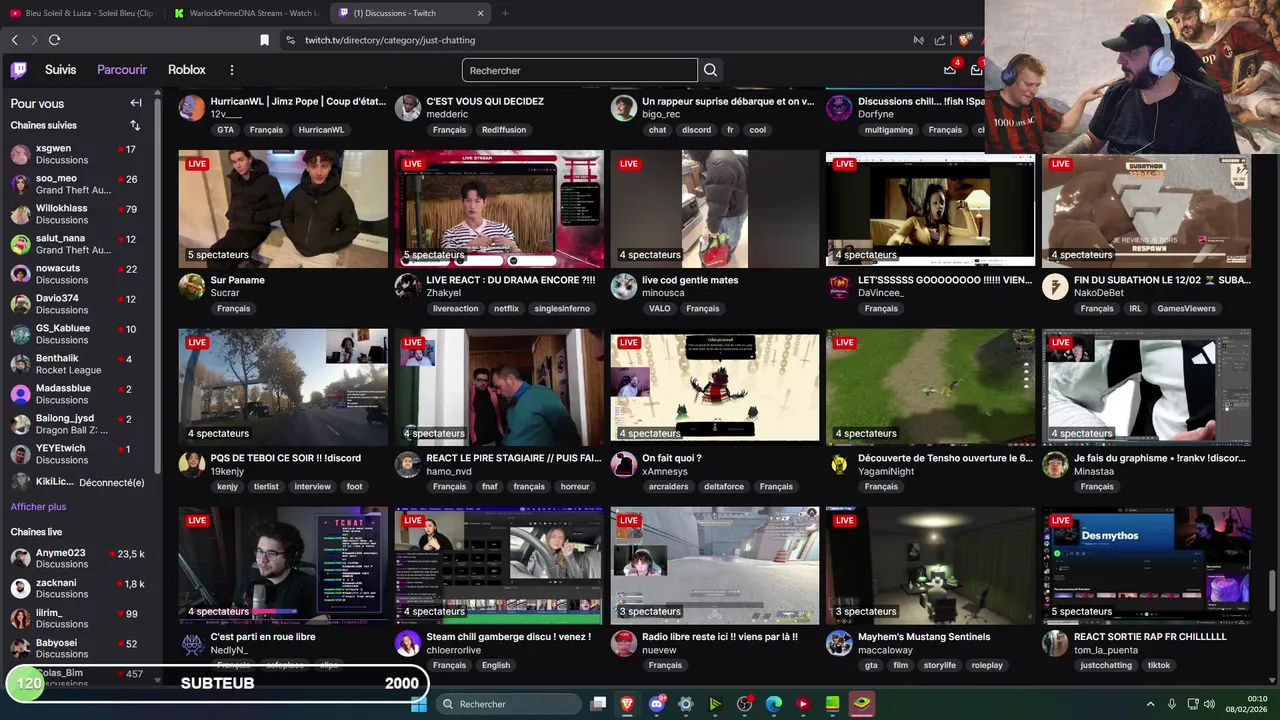Viewport: 1280px width, 720px height.
Task: Switch to the WarlockPrimeDNA Stream tab
Action: [x=245, y=13]
